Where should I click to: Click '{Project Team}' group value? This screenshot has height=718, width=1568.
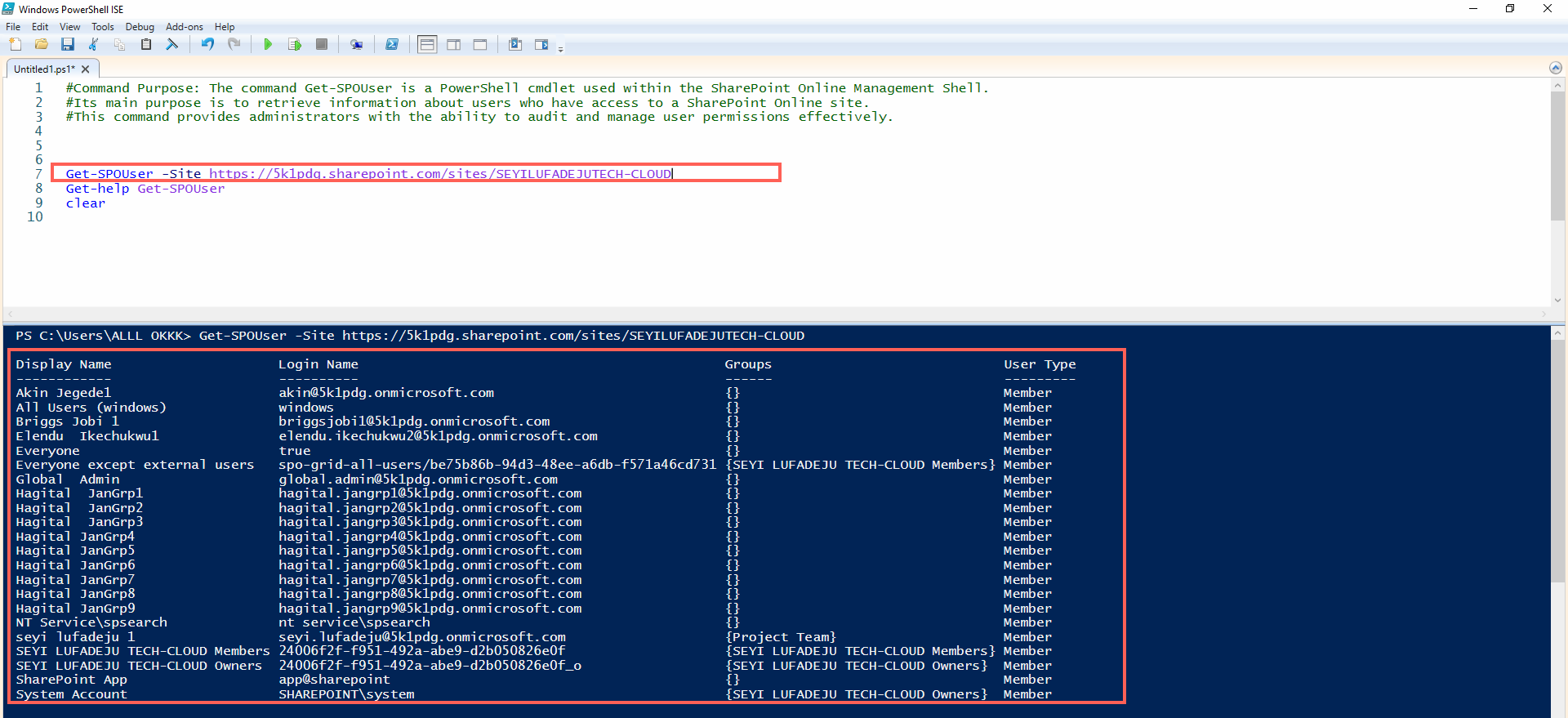pos(781,637)
